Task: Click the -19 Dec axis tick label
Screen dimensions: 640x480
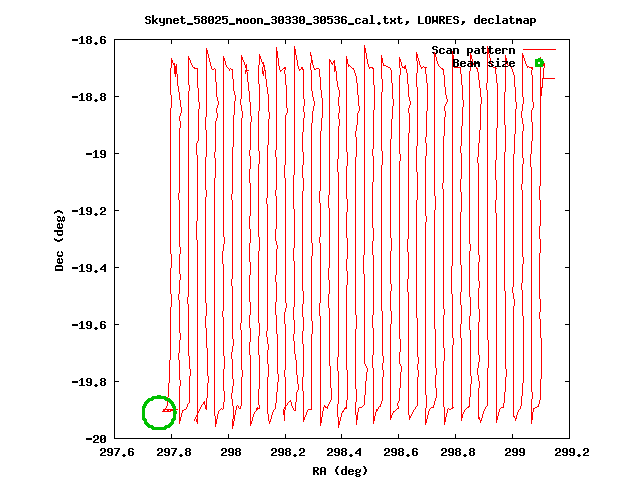Action: point(96,154)
